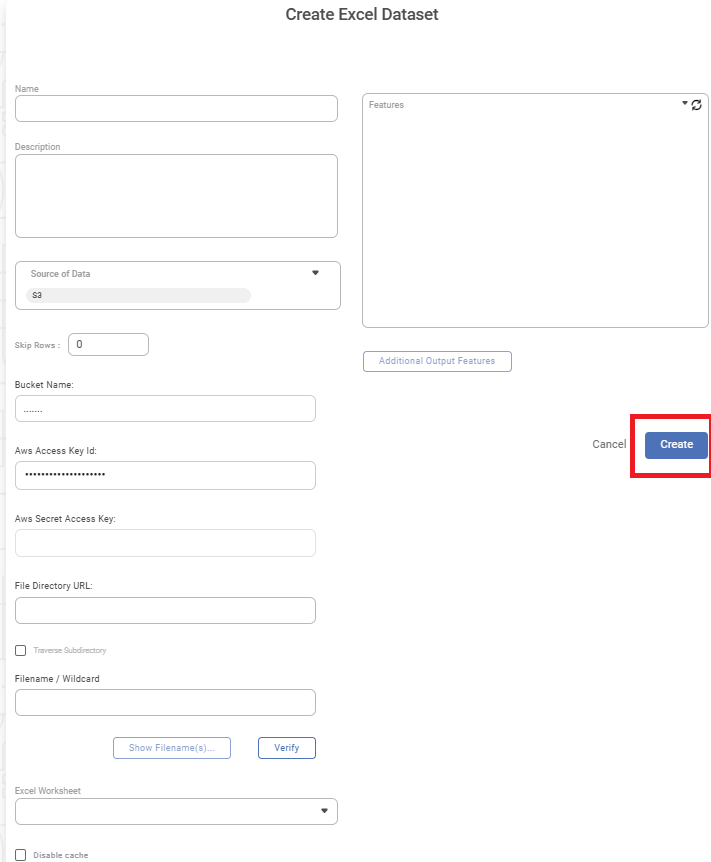Enable the Traverse Subdirectory checkbox
This screenshot has height=862, width=711.
(21, 650)
